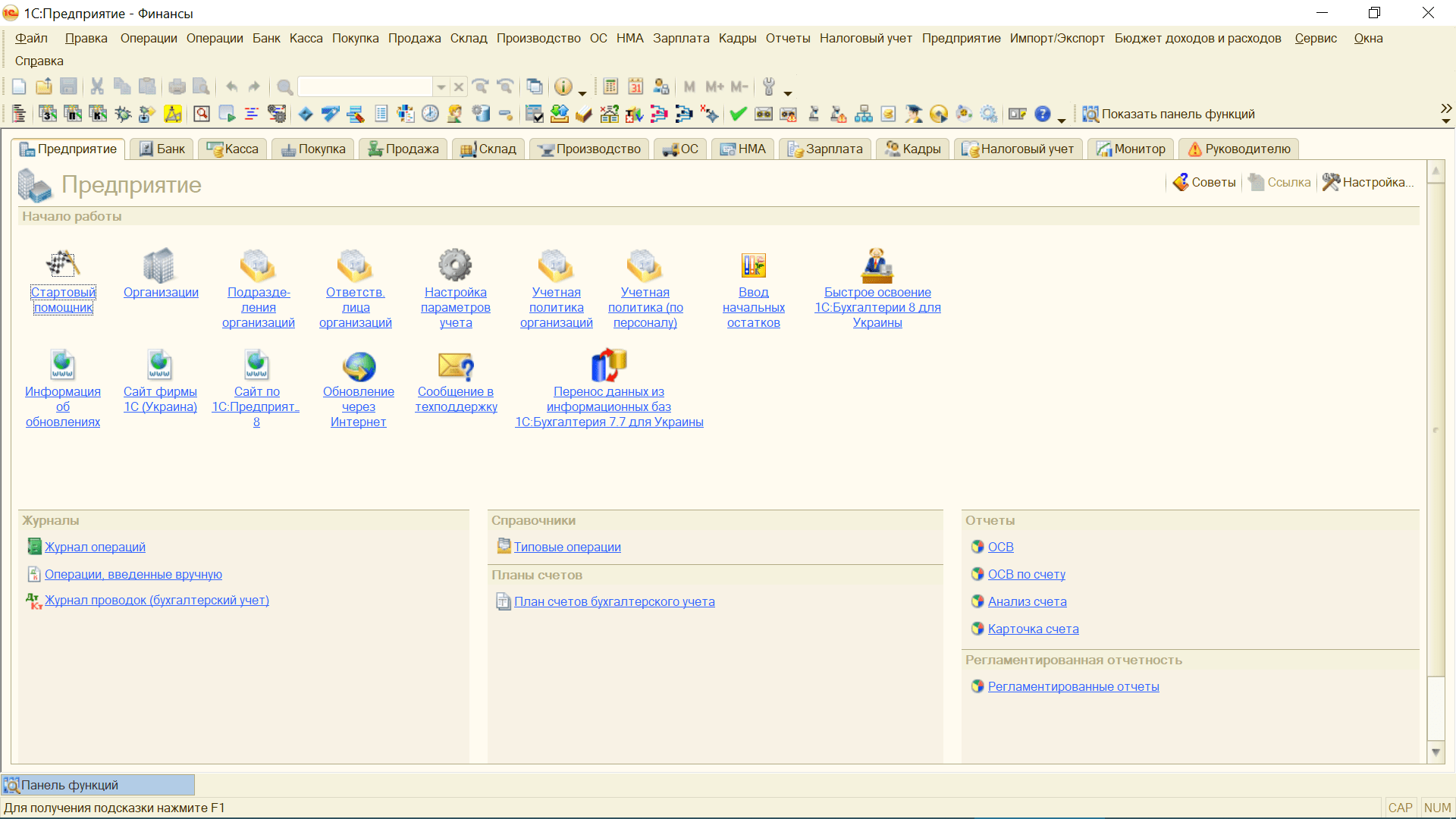Click the clock icon in second toolbar
The image size is (1456, 819).
(x=430, y=114)
